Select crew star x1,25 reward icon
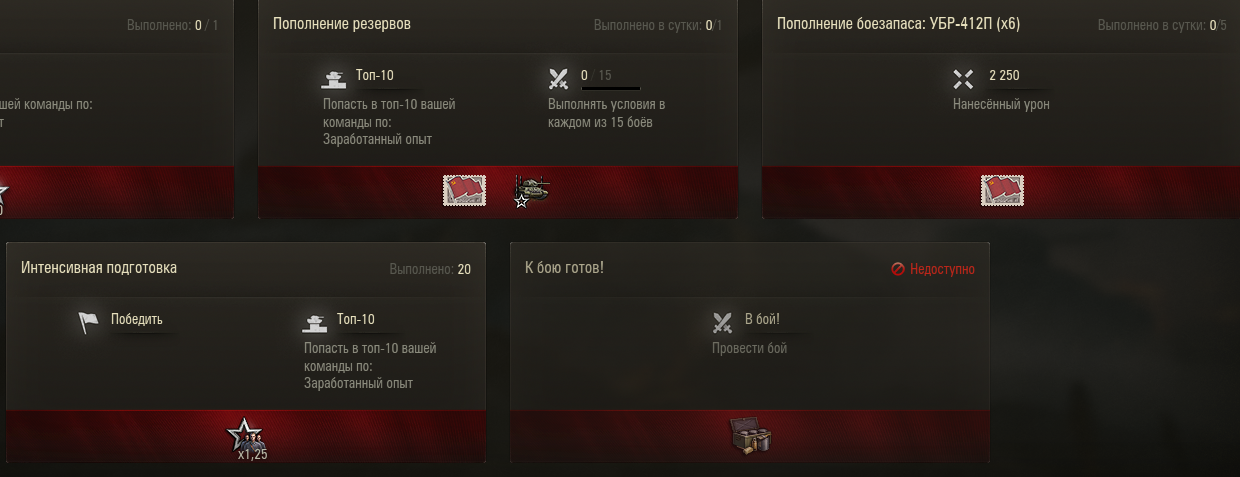The width and height of the screenshot is (1240, 477). pyautogui.click(x=246, y=438)
